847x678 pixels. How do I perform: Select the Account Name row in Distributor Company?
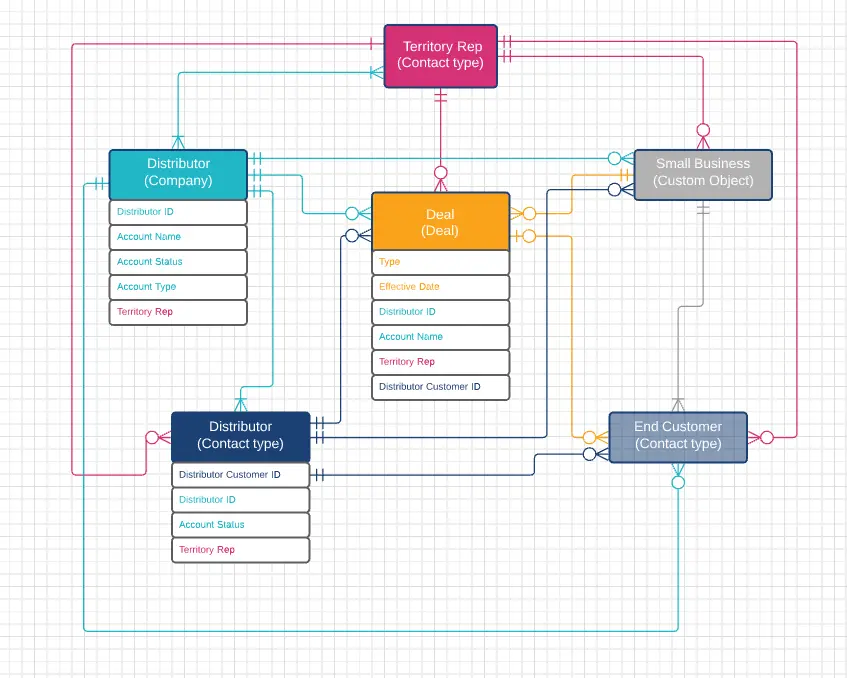(x=177, y=237)
